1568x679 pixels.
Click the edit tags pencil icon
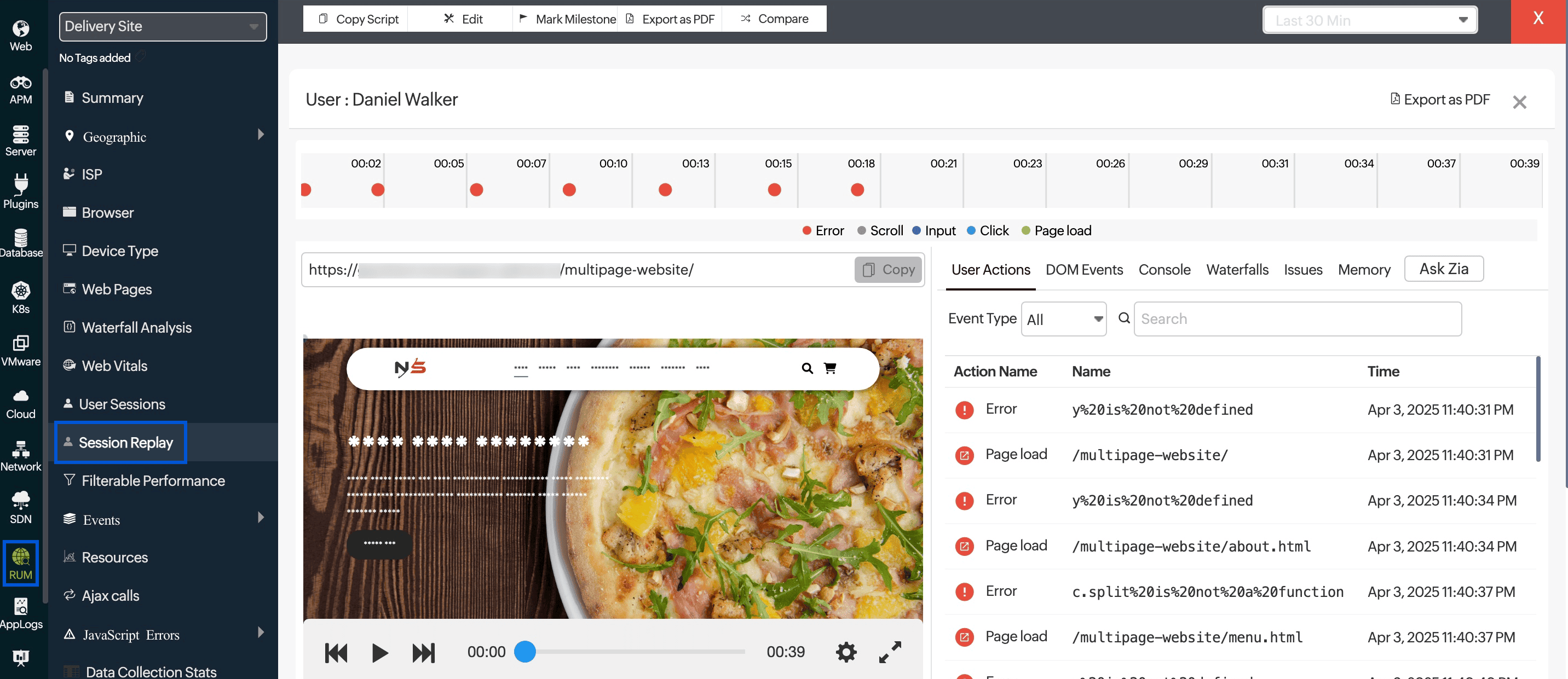coord(141,56)
